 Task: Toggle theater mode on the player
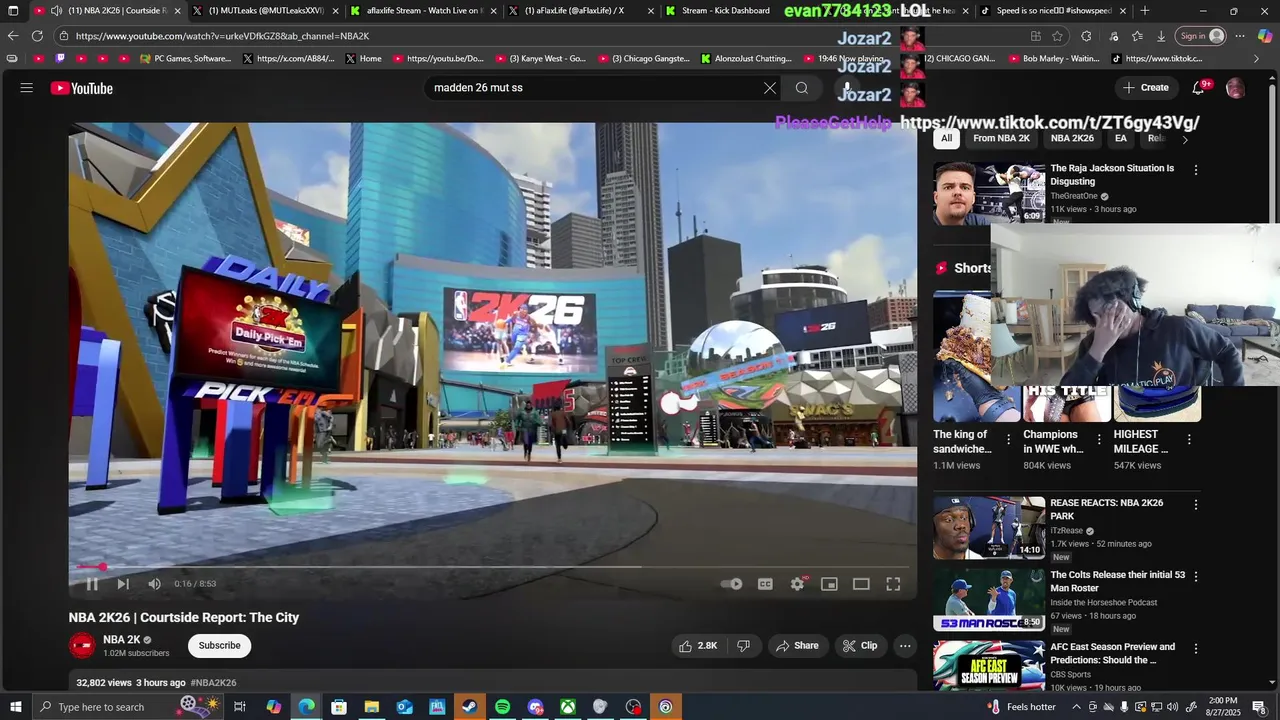pos(861,584)
